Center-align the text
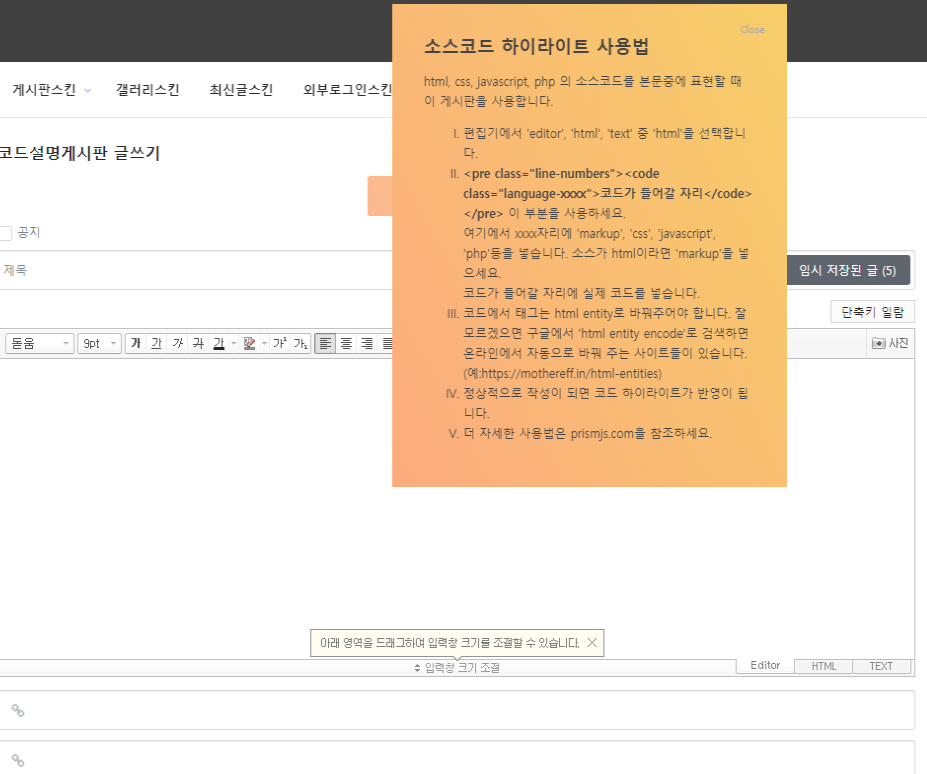Image resolution: width=927 pixels, height=774 pixels. tap(346, 344)
